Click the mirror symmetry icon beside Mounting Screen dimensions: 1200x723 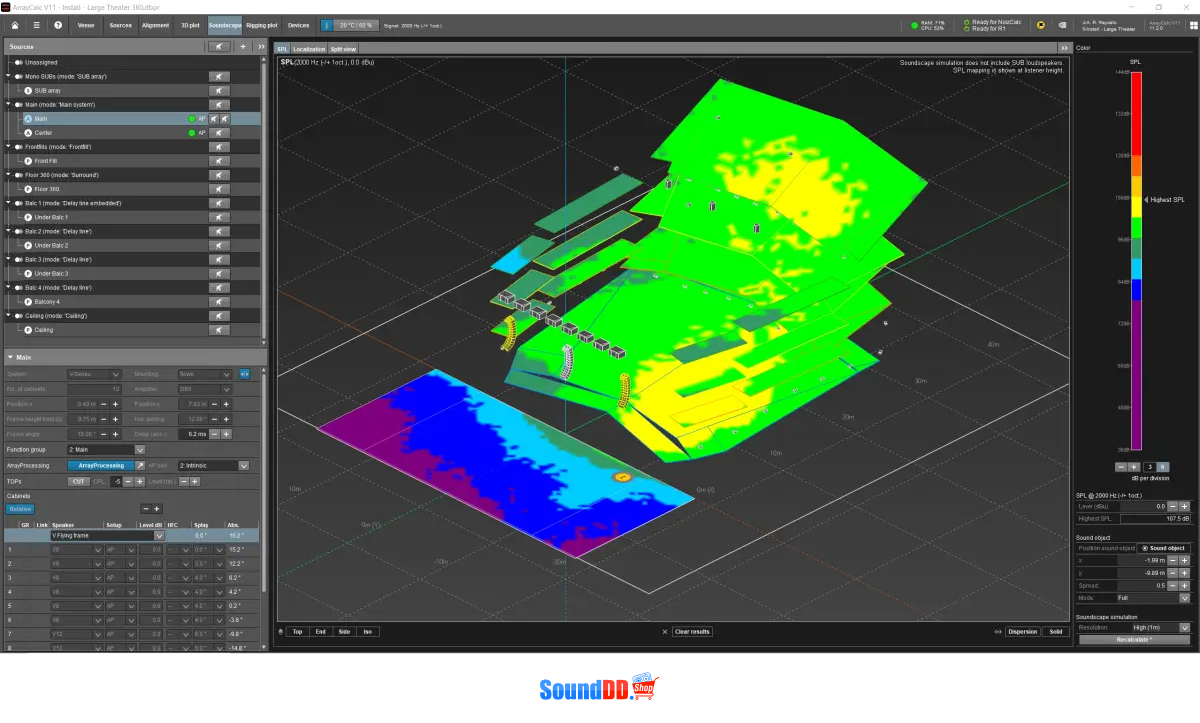(244, 374)
